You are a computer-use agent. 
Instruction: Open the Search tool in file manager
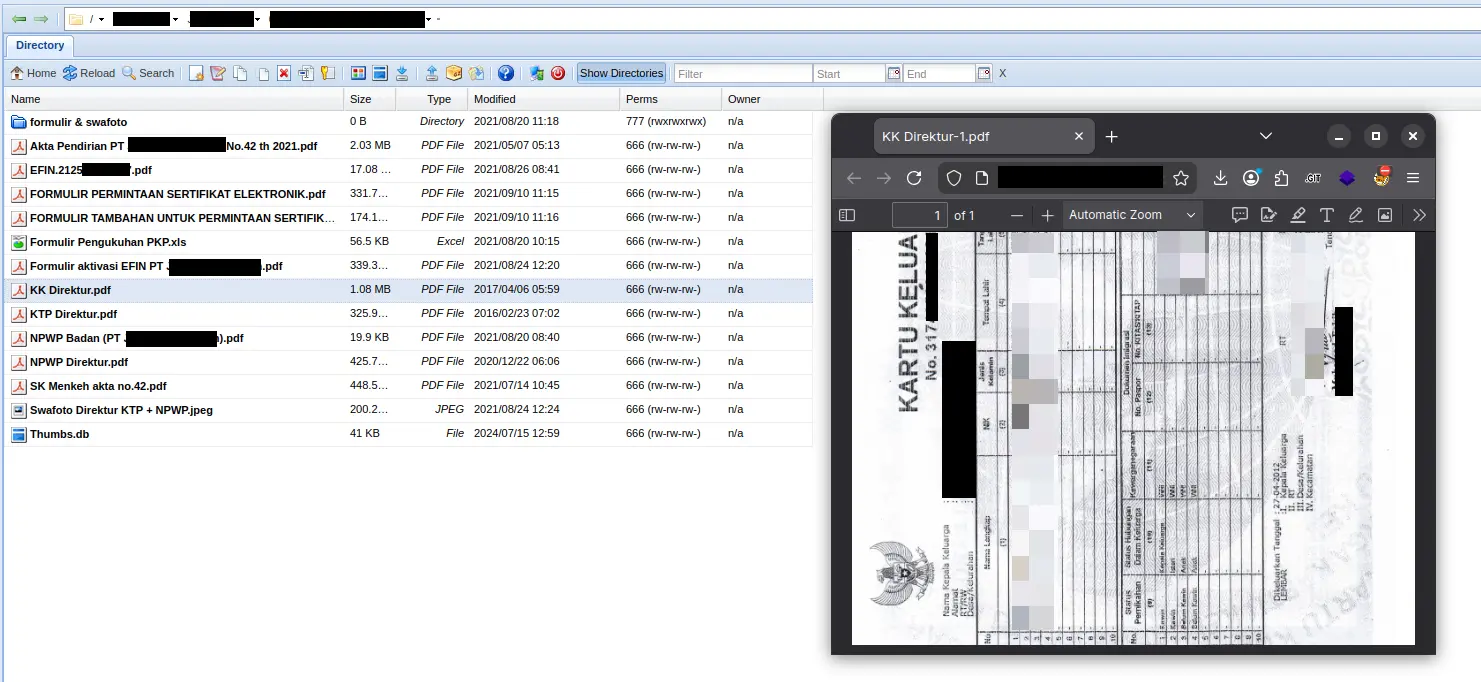148,73
